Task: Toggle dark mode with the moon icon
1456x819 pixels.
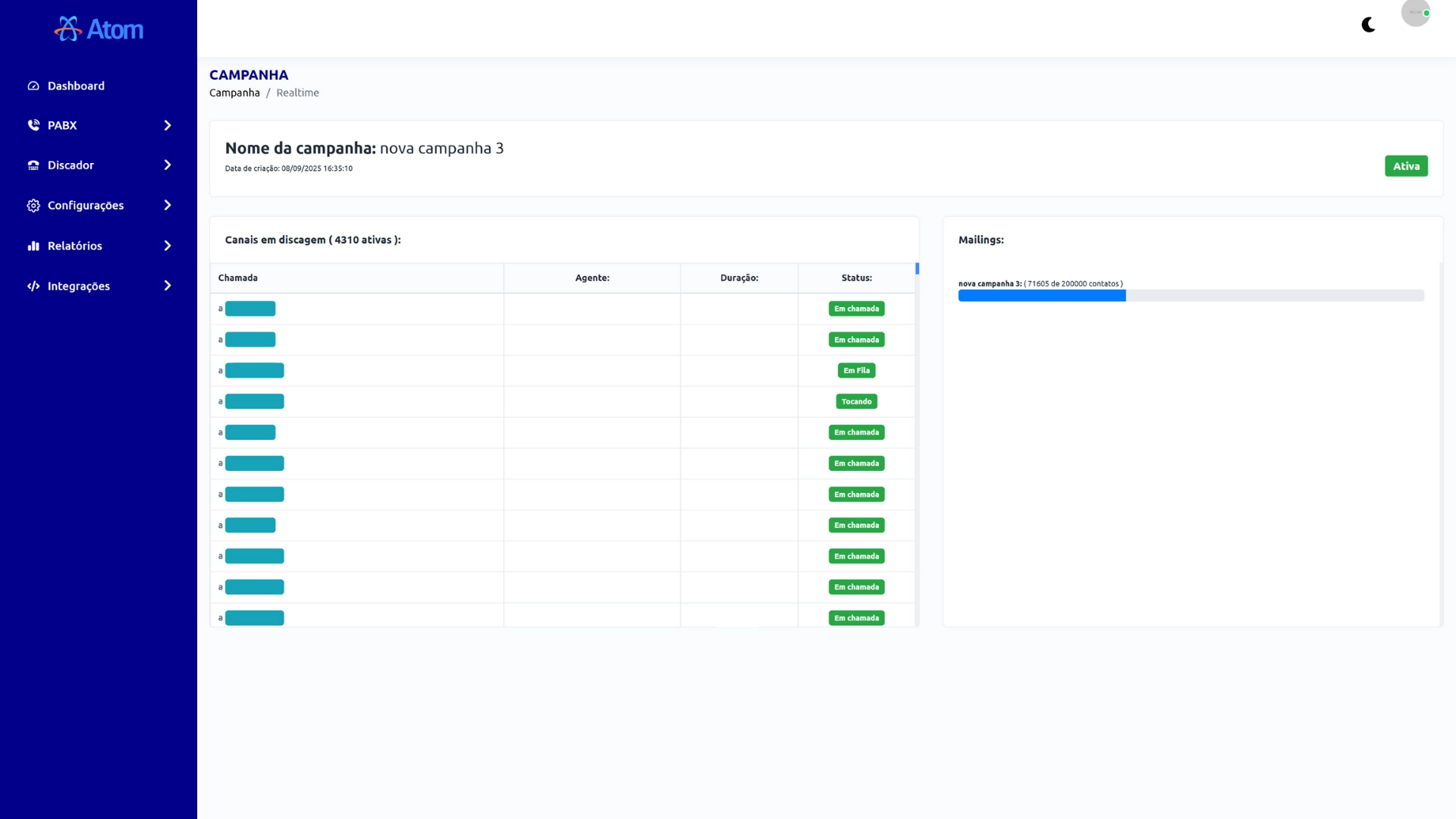Action: (1369, 25)
